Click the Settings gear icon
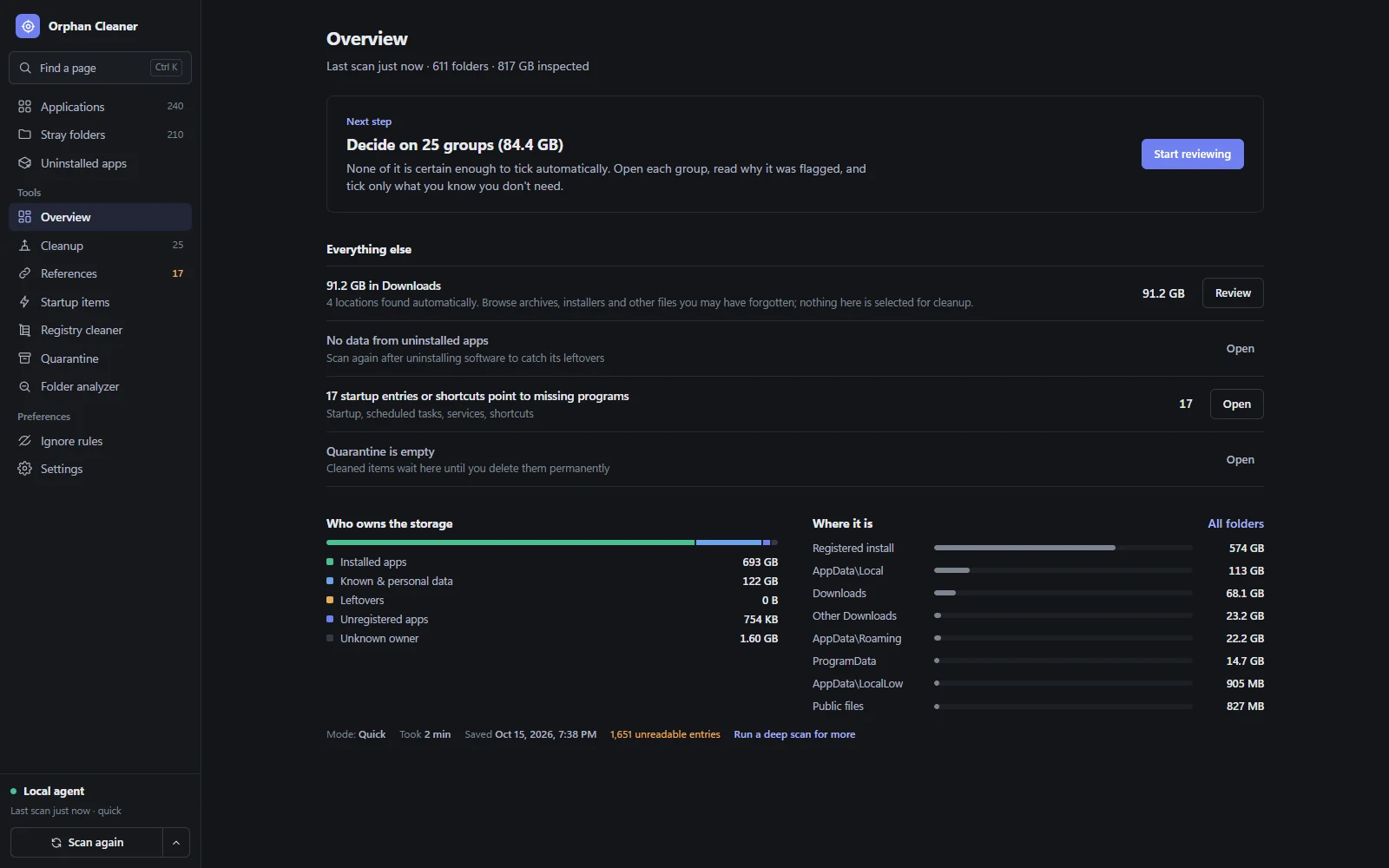This screenshot has height=868, width=1389. click(24, 469)
